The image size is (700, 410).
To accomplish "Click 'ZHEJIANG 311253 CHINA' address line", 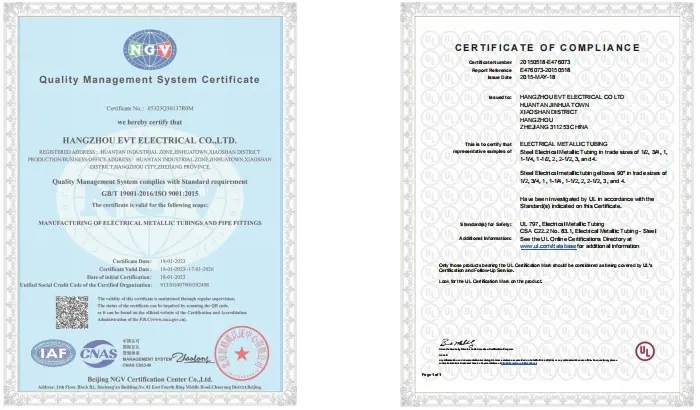I will 554,127.
